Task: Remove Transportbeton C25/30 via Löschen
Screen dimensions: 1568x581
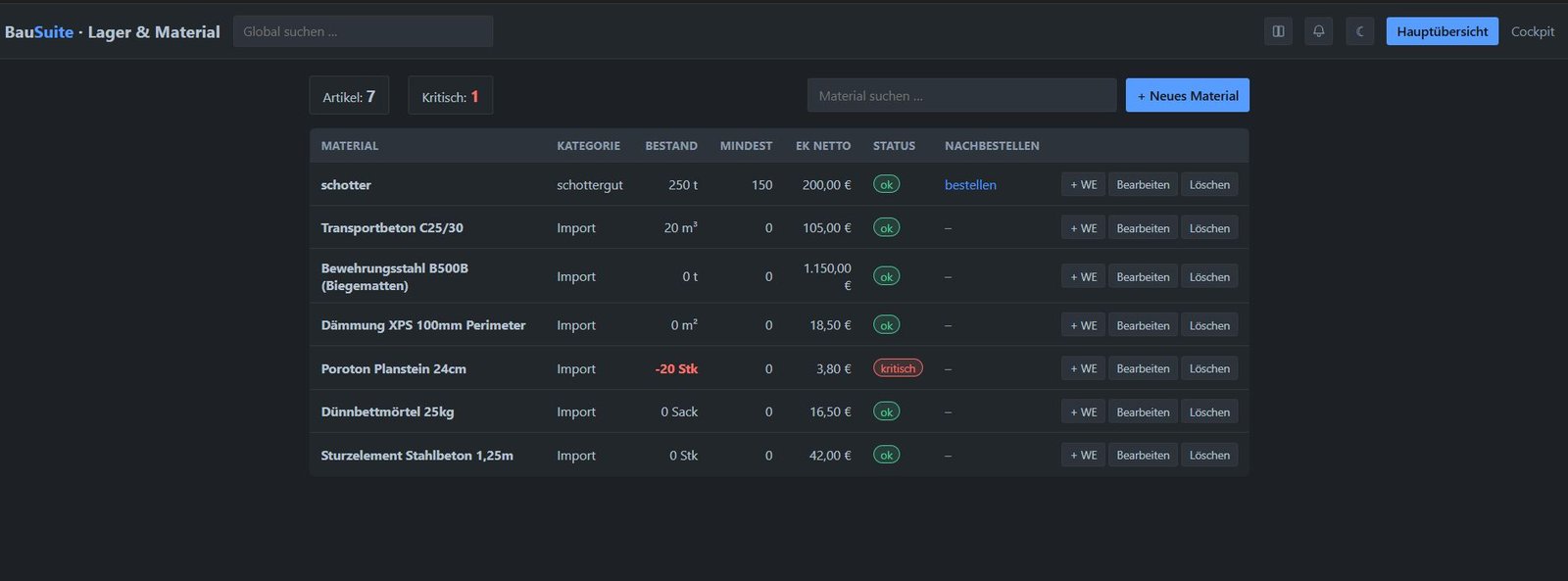Action: coord(1209,228)
